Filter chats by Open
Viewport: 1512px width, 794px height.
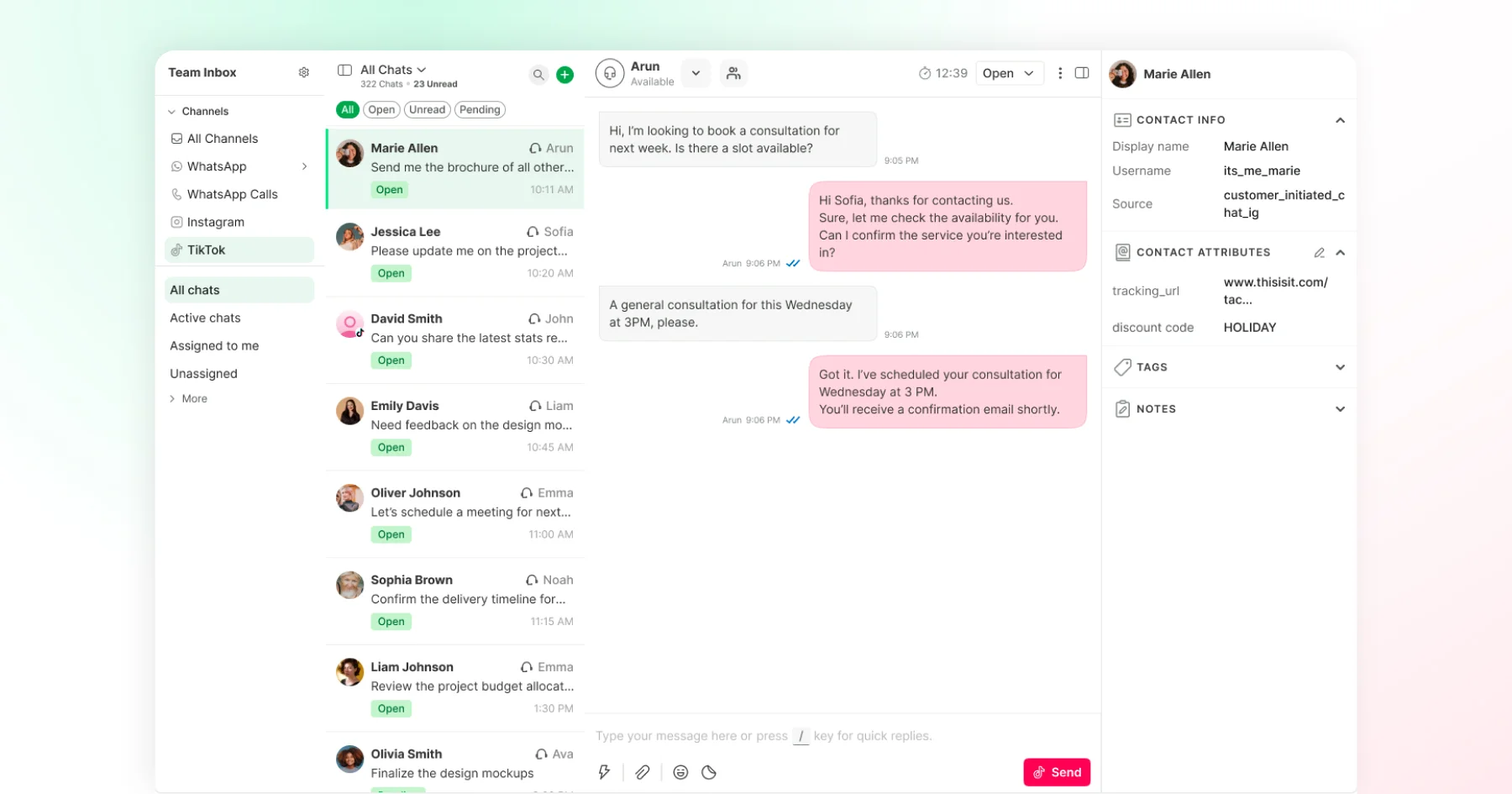(x=381, y=110)
